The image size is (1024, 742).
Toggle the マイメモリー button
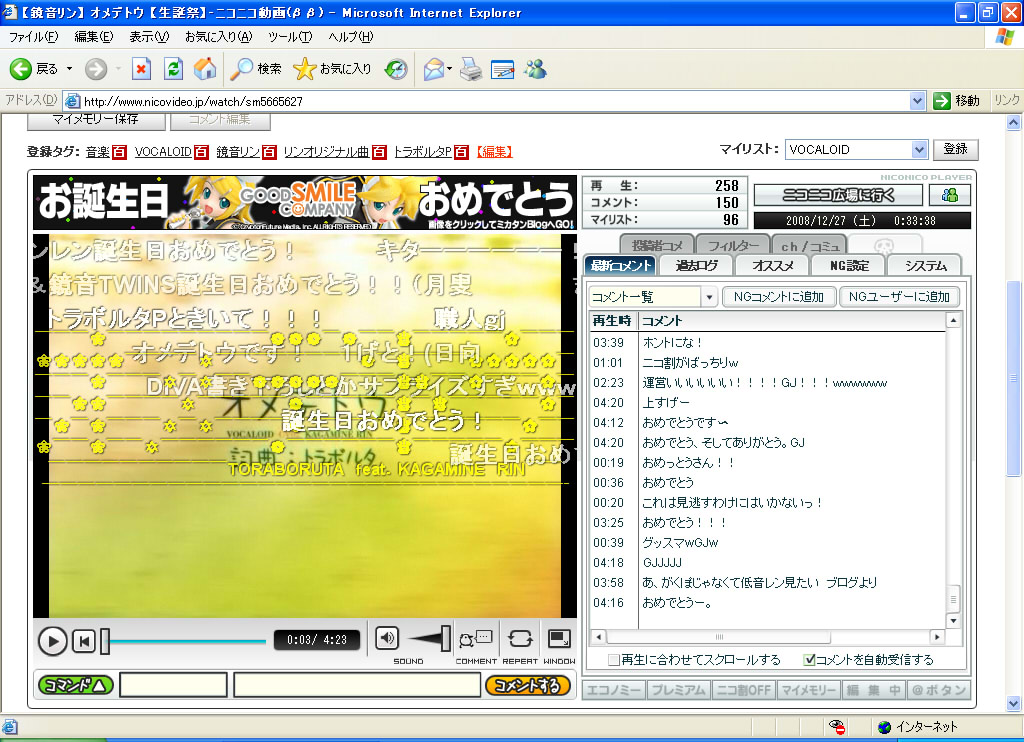pos(808,690)
